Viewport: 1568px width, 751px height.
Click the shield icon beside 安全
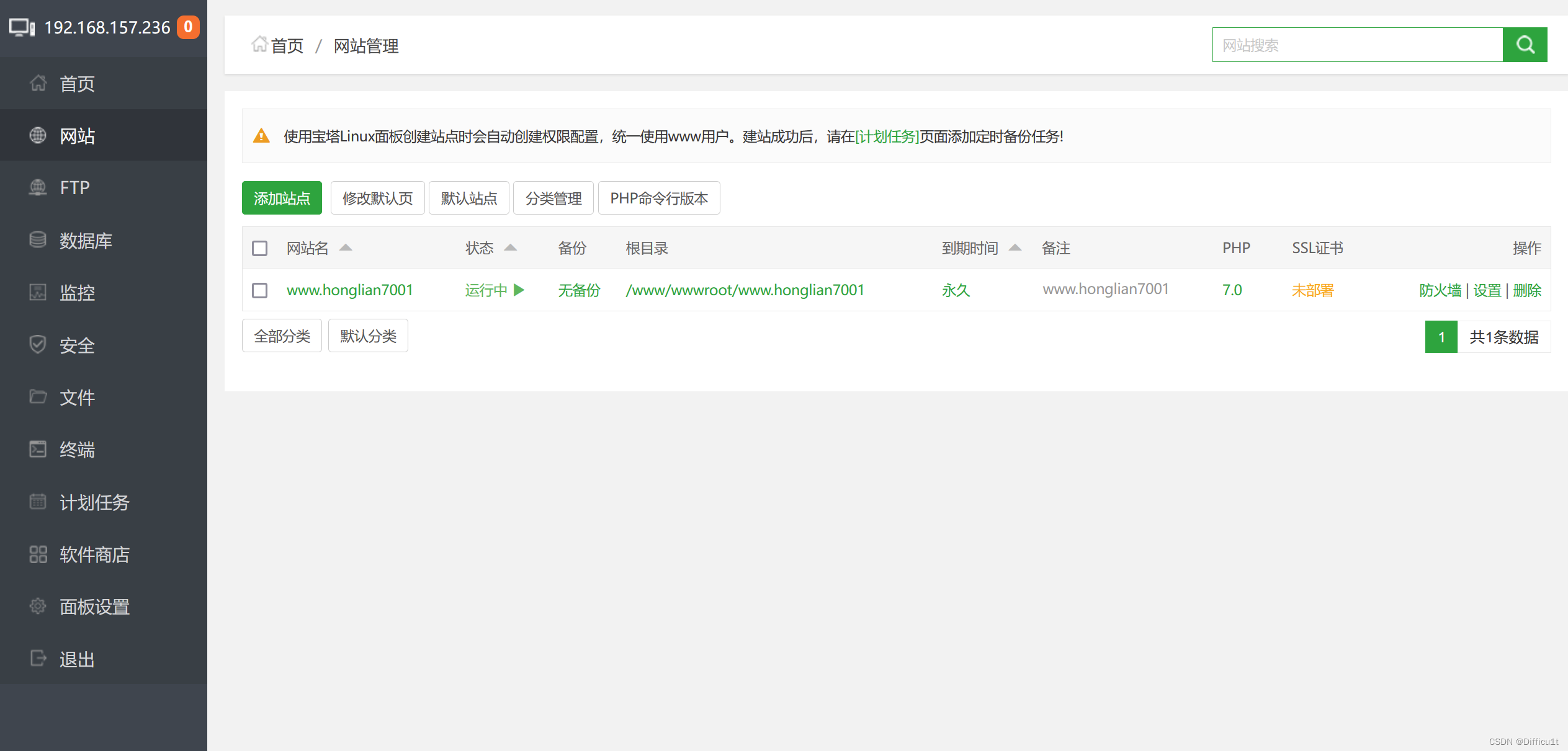38,345
